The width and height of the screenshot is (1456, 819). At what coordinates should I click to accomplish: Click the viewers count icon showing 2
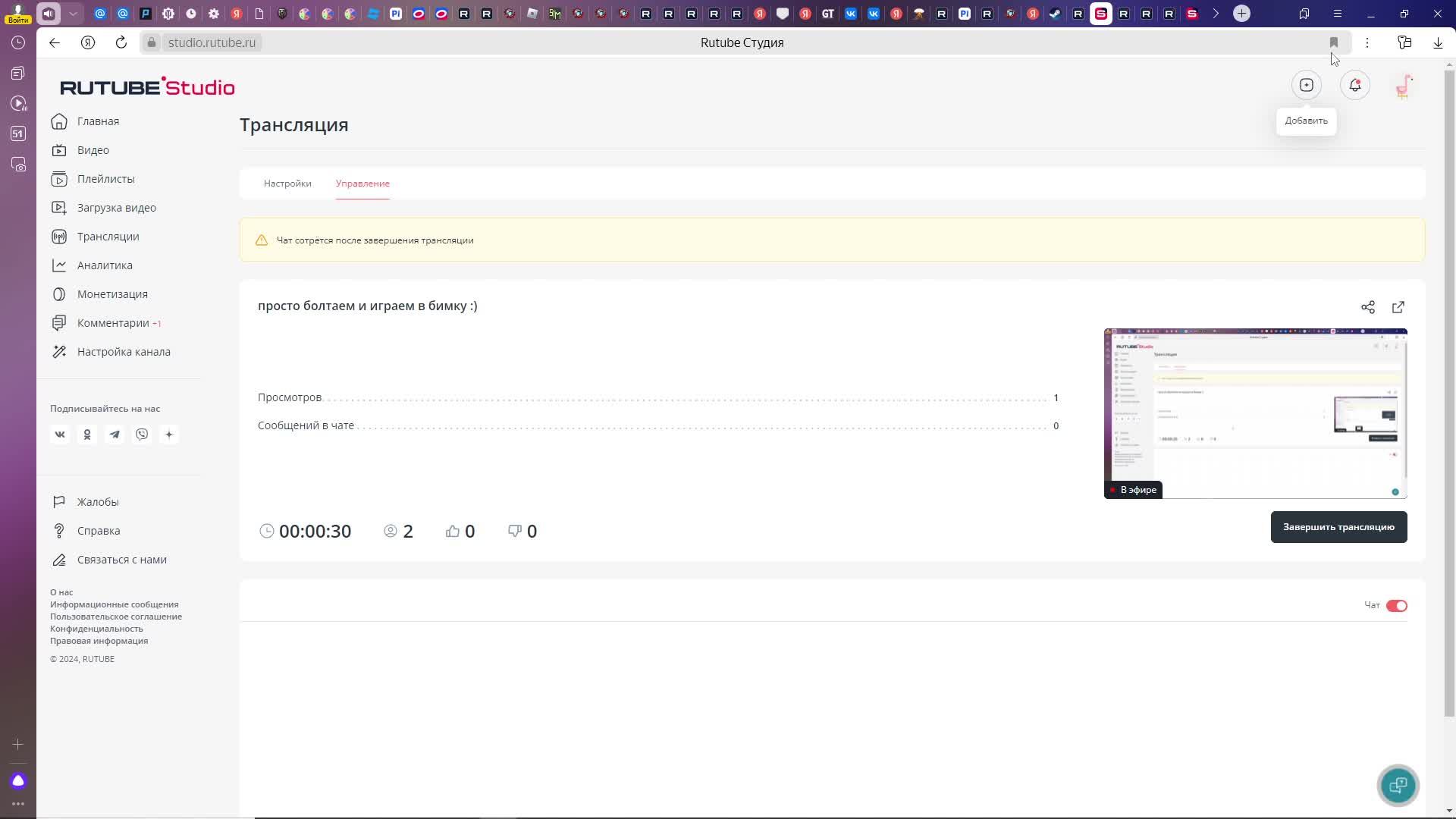click(x=391, y=531)
